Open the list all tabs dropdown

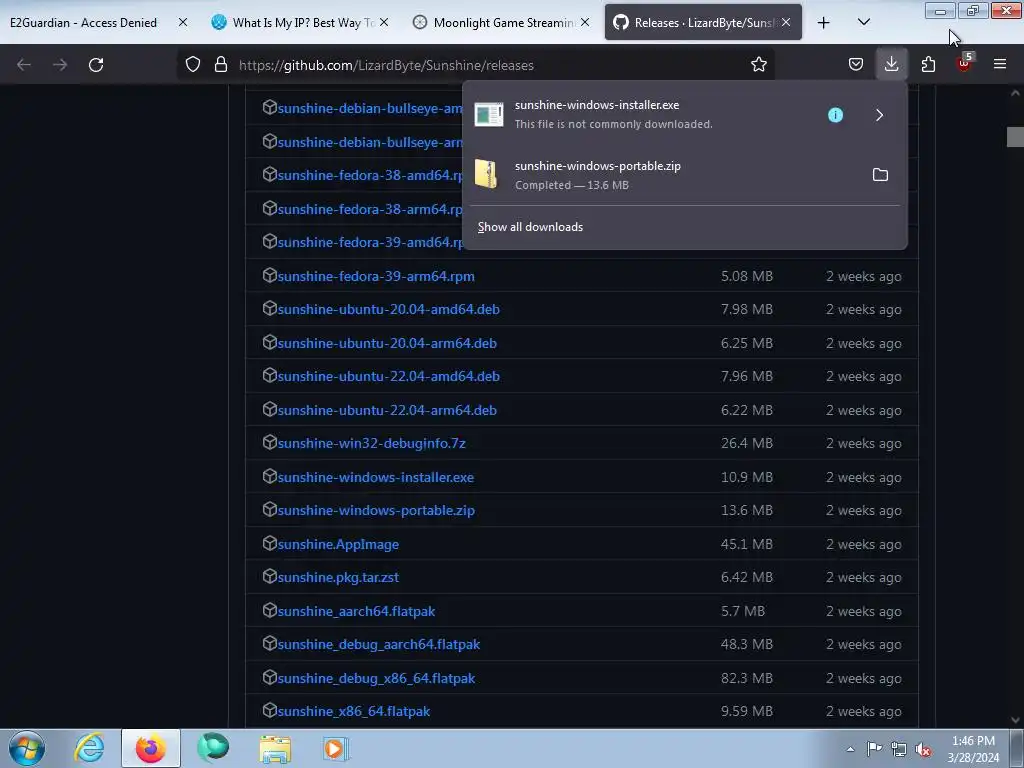863,23
